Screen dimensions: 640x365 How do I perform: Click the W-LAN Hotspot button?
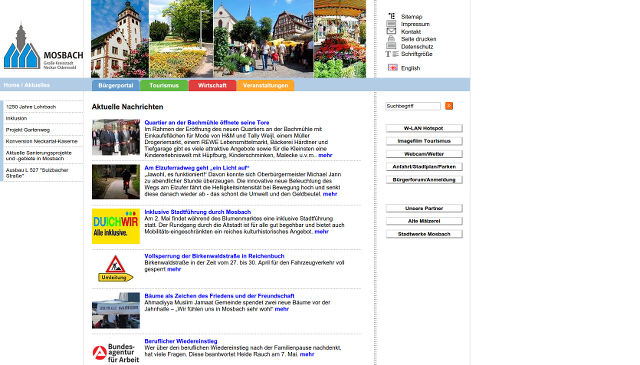424,128
